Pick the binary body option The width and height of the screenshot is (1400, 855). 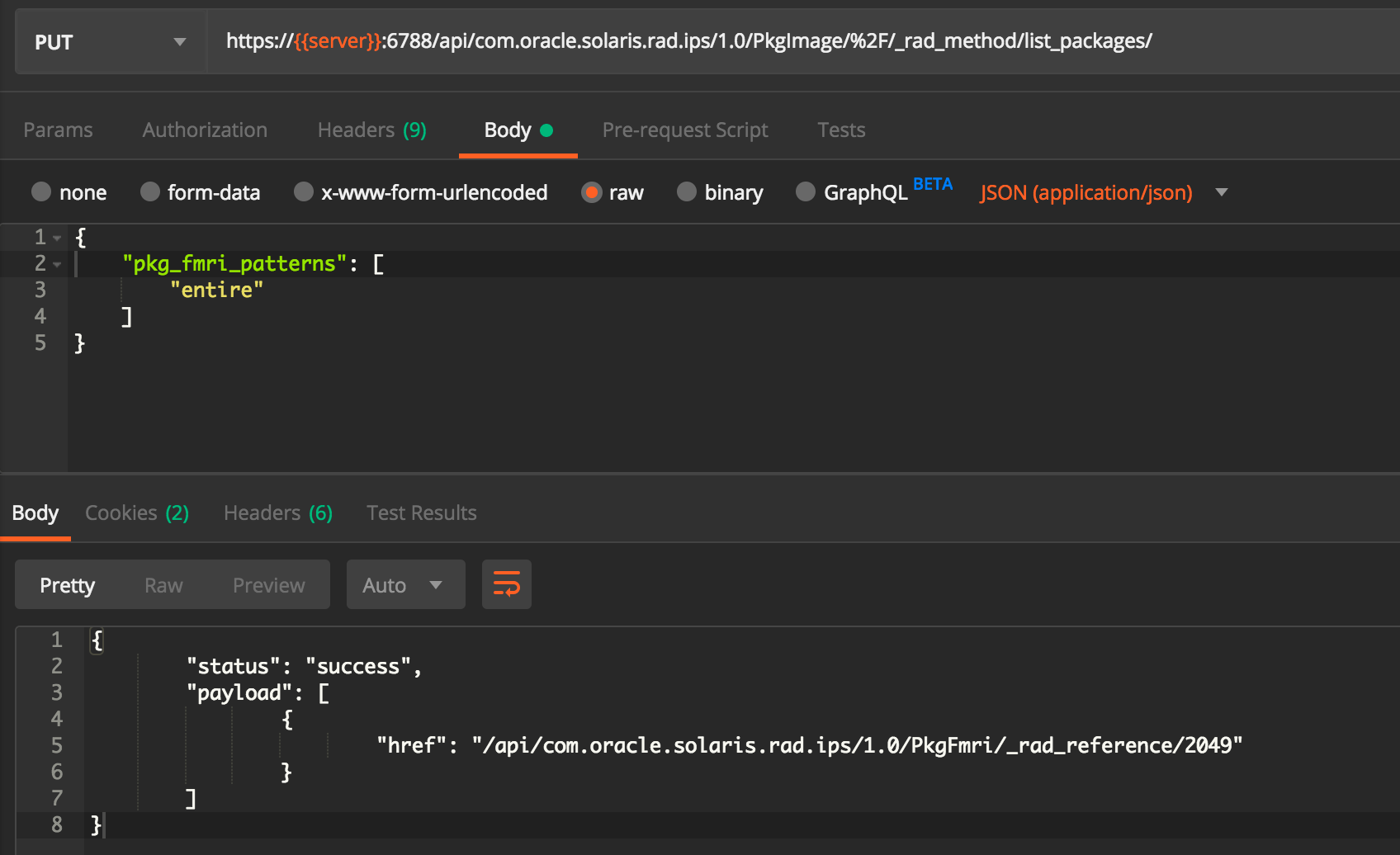pyautogui.click(x=687, y=192)
